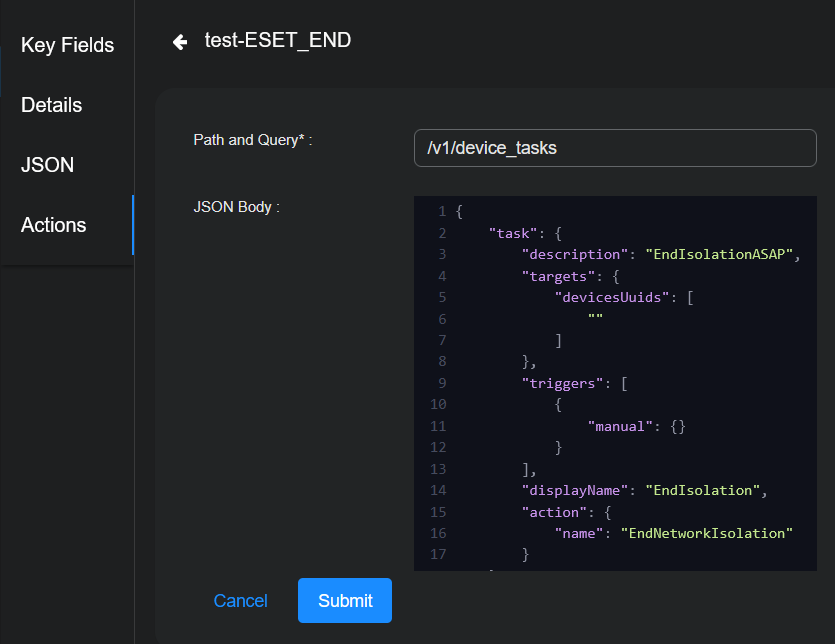
Task: Open the Actions tab
Action: (x=54, y=225)
